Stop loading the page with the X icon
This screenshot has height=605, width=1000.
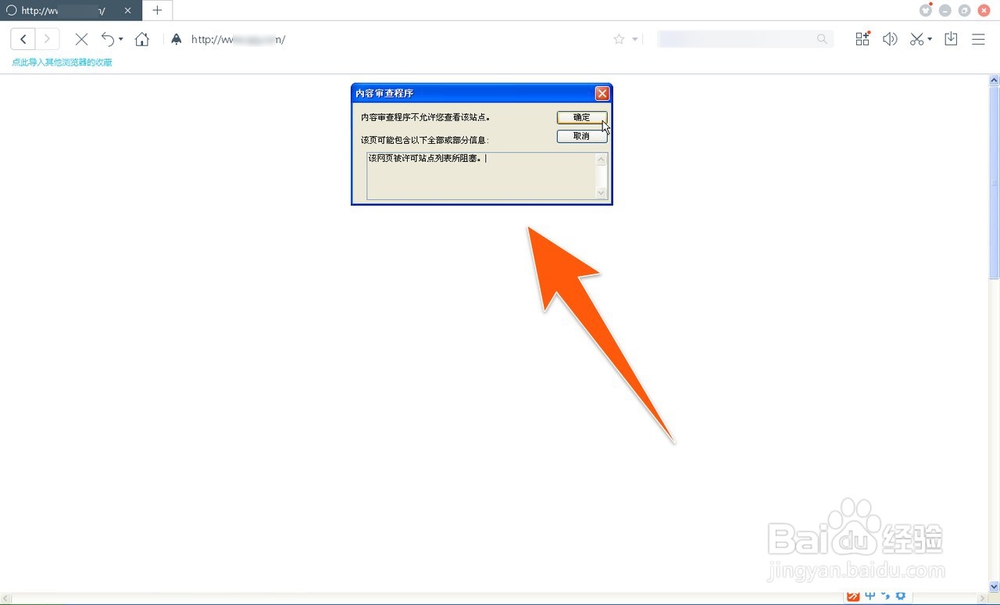coord(81,40)
